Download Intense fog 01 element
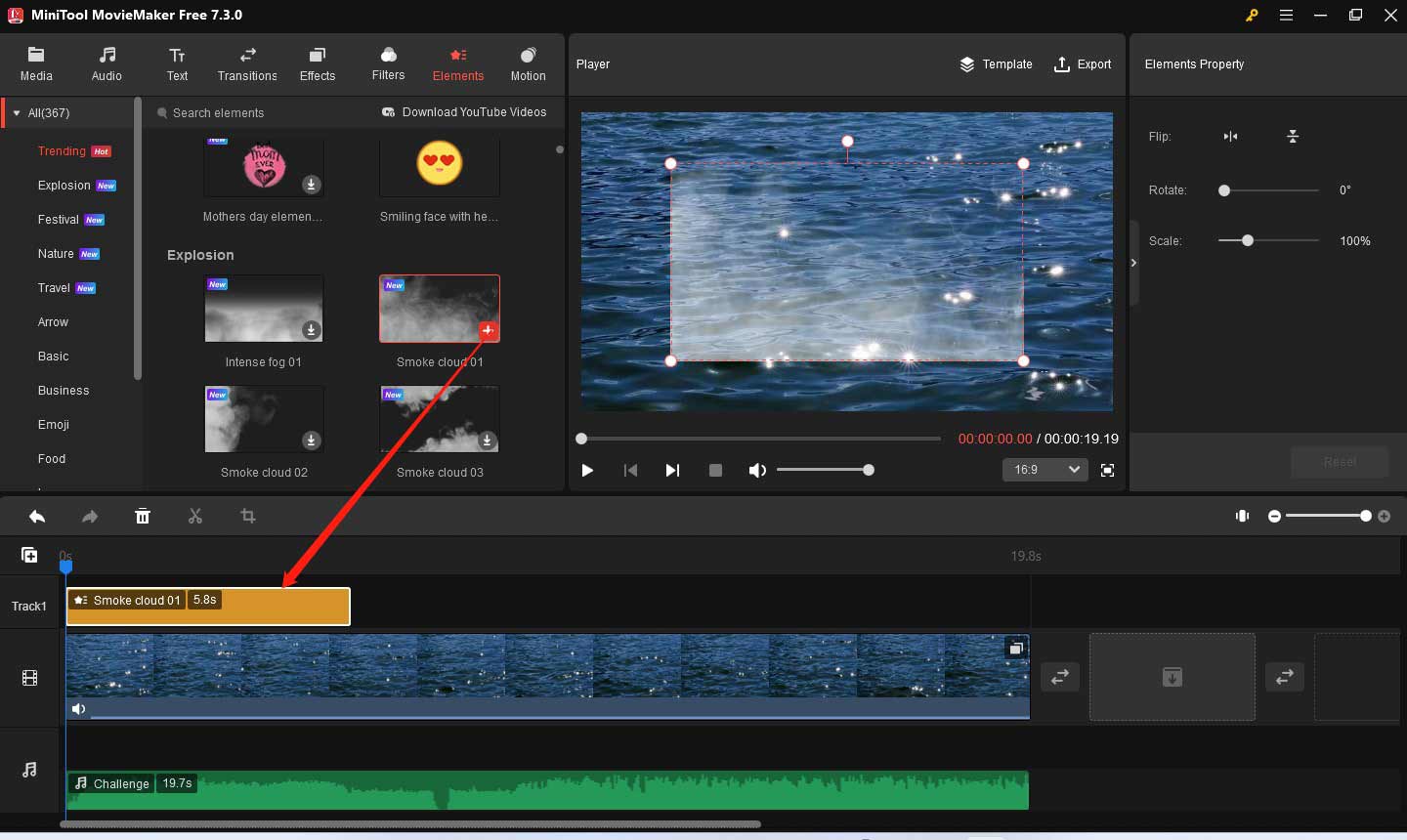Viewport: 1407px width, 840px height. (x=311, y=330)
